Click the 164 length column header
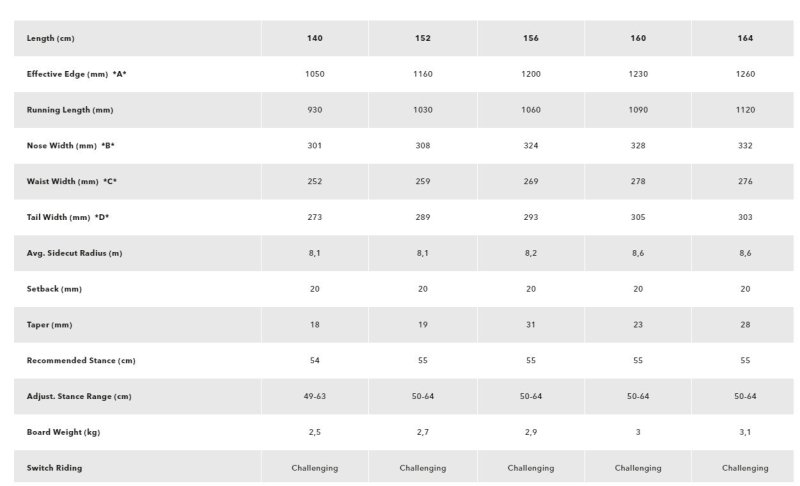The height and width of the screenshot is (486, 800). point(744,38)
